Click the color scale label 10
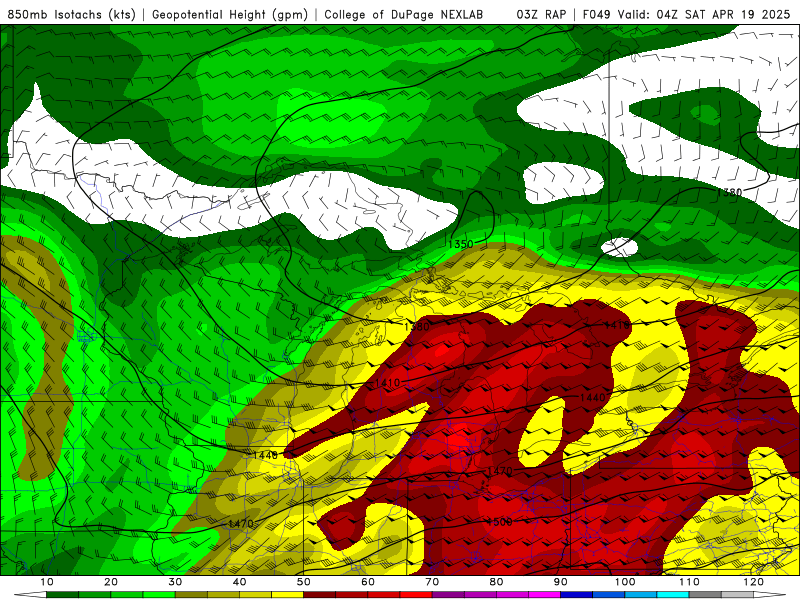The height and width of the screenshot is (600, 800). tap(47, 582)
